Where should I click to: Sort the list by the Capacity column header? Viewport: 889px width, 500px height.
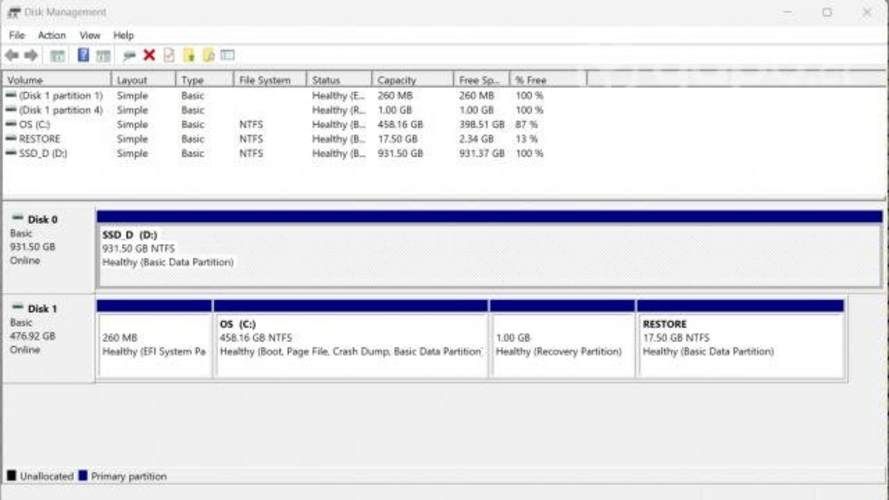click(396, 80)
